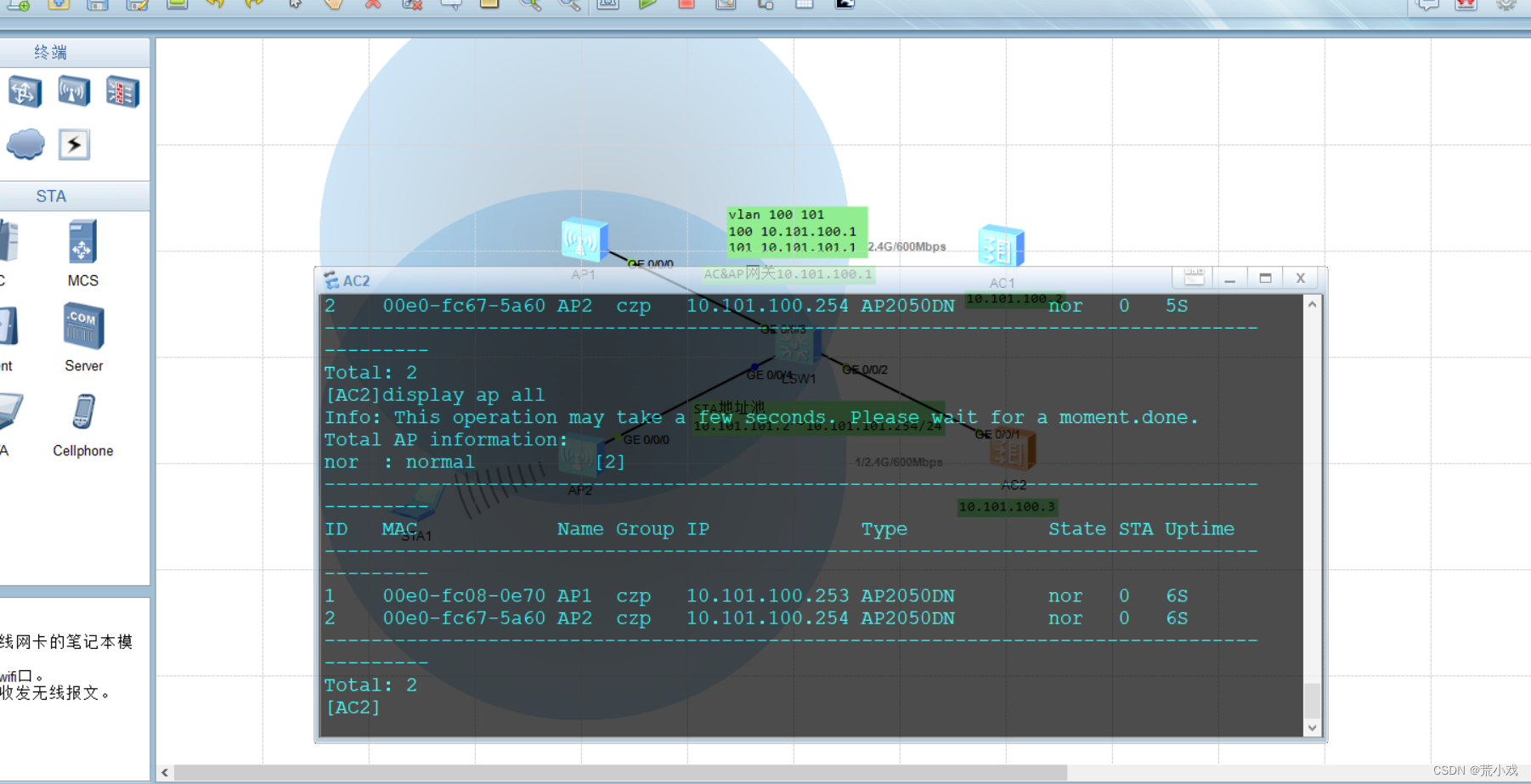Click the STA panel header
The height and width of the screenshot is (784, 1531).
point(75,196)
